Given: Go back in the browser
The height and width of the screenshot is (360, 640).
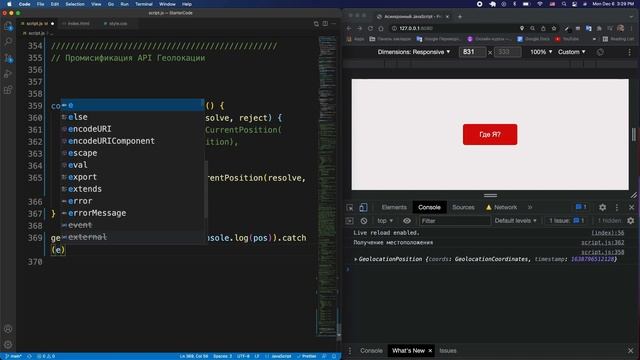Looking at the screenshot, I should [349, 29].
